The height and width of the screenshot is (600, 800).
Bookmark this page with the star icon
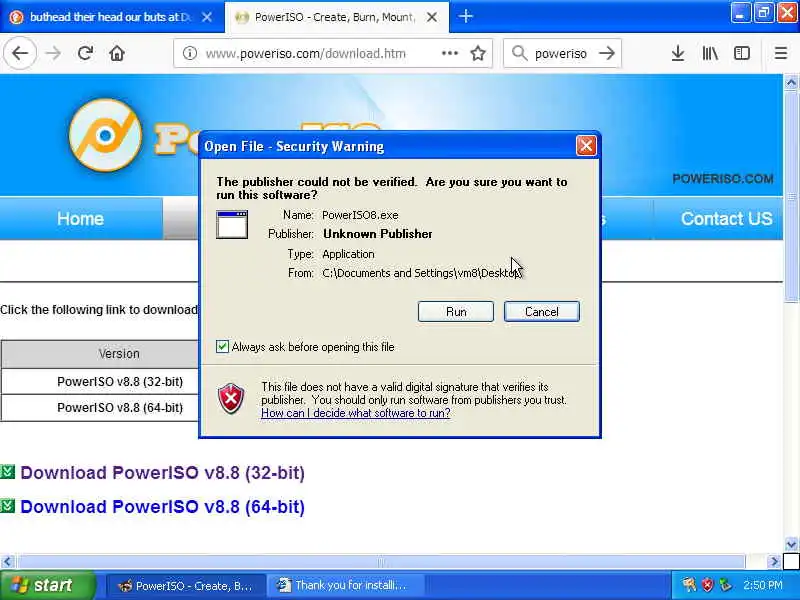tap(478, 53)
